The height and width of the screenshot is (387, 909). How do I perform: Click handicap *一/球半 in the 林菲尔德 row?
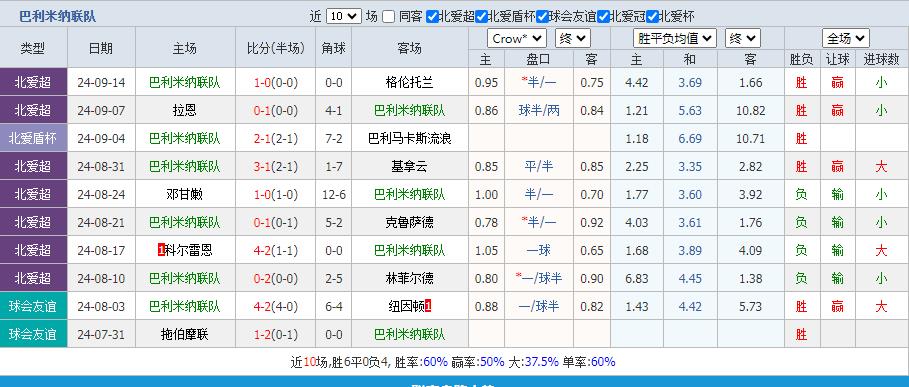[539, 278]
